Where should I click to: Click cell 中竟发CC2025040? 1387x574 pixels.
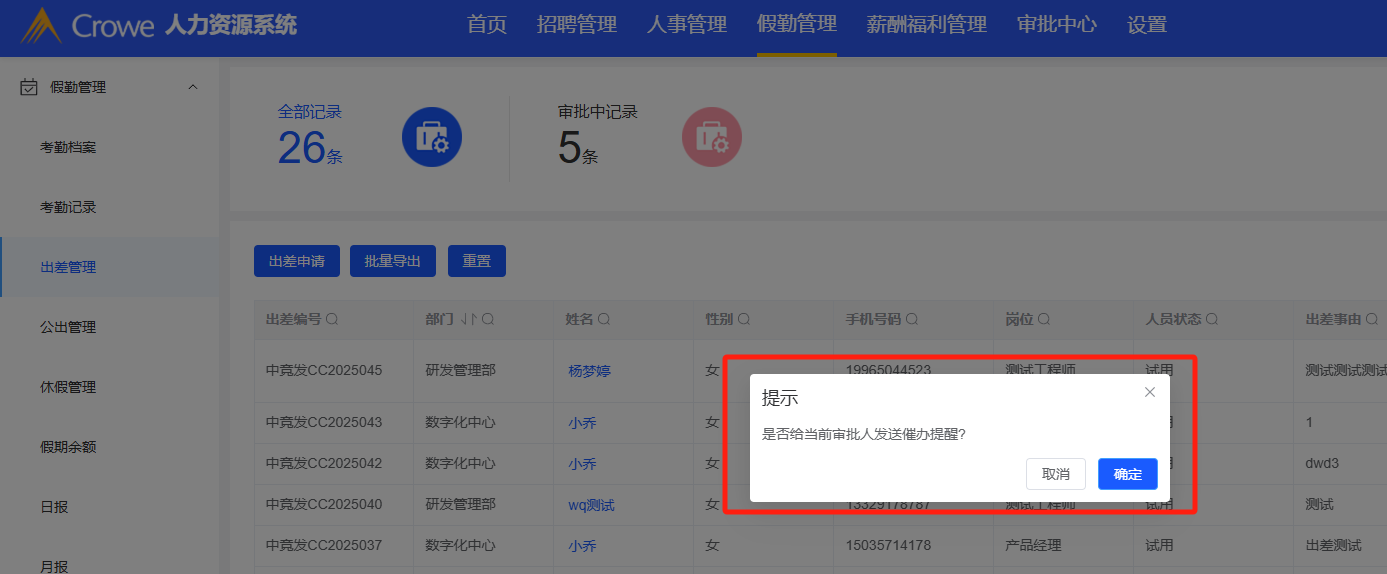324,504
